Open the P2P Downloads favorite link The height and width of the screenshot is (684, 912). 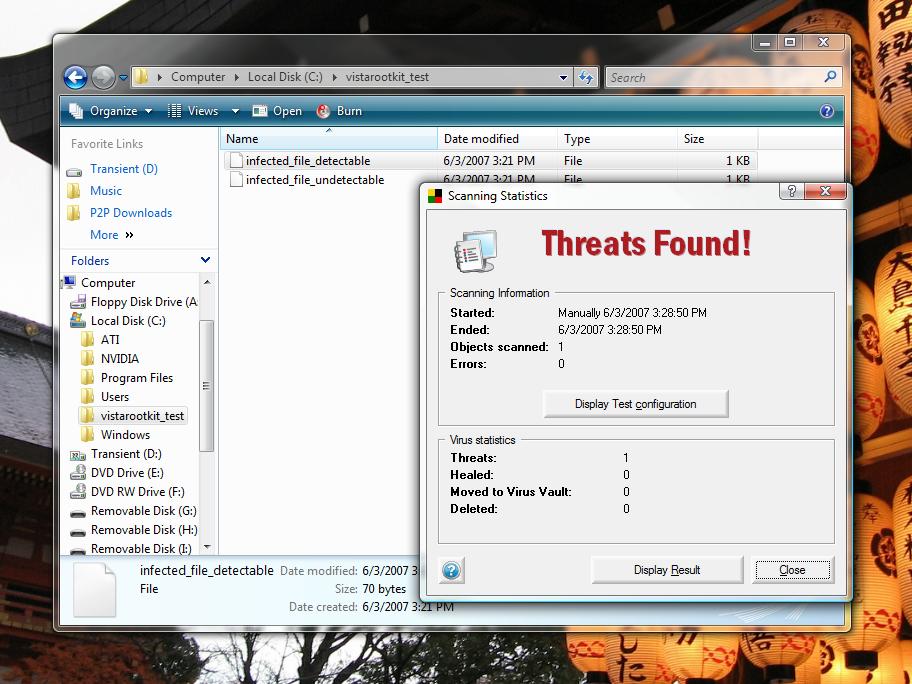[x=131, y=213]
